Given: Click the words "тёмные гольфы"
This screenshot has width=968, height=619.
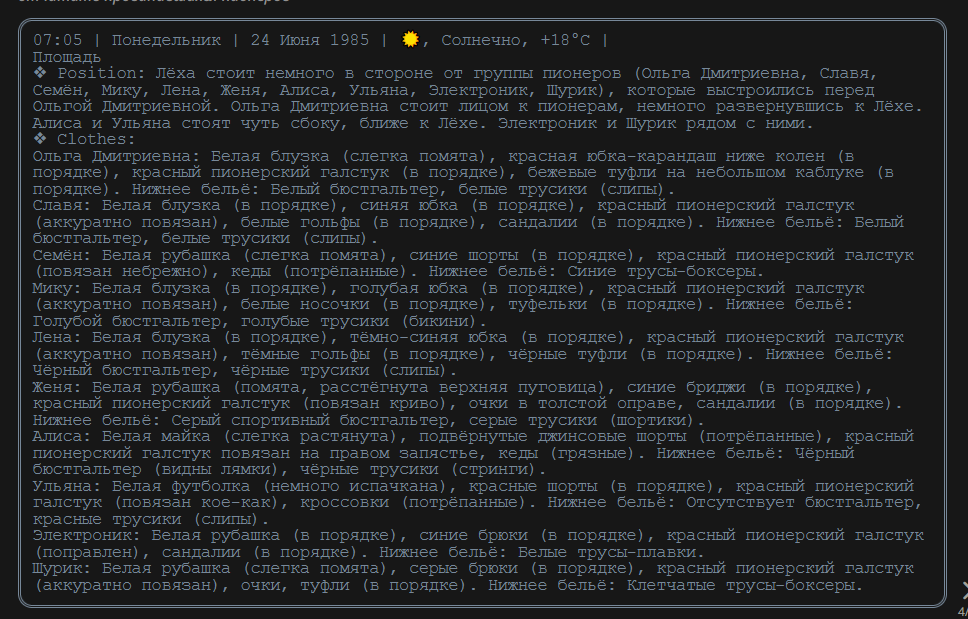Looking at the screenshot, I should click(x=305, y=354).
